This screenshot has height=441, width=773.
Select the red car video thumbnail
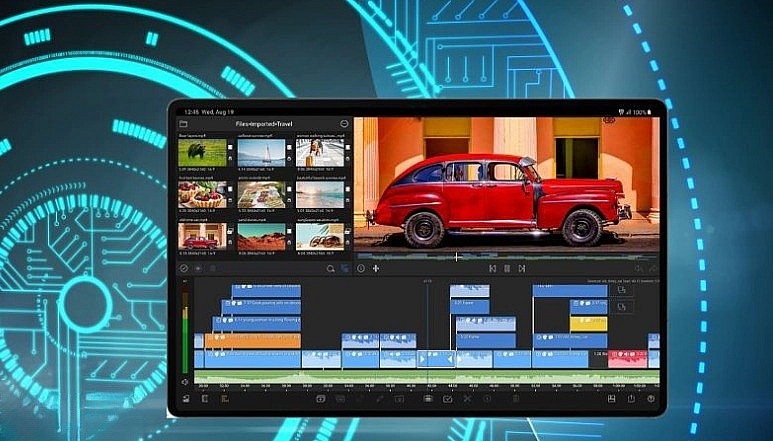199,236
